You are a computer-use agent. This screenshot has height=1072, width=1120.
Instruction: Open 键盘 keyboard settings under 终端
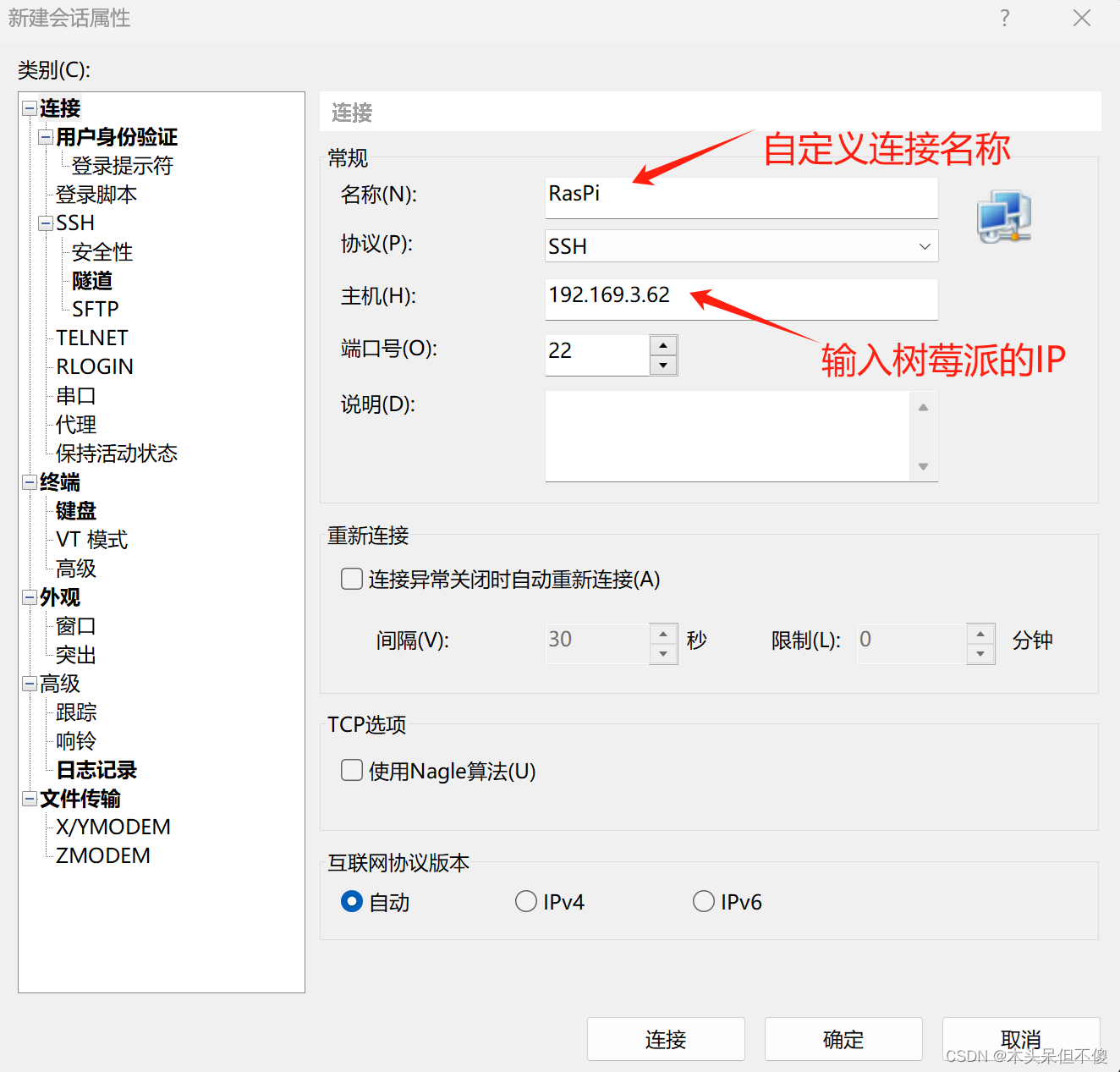click(74, 510)
